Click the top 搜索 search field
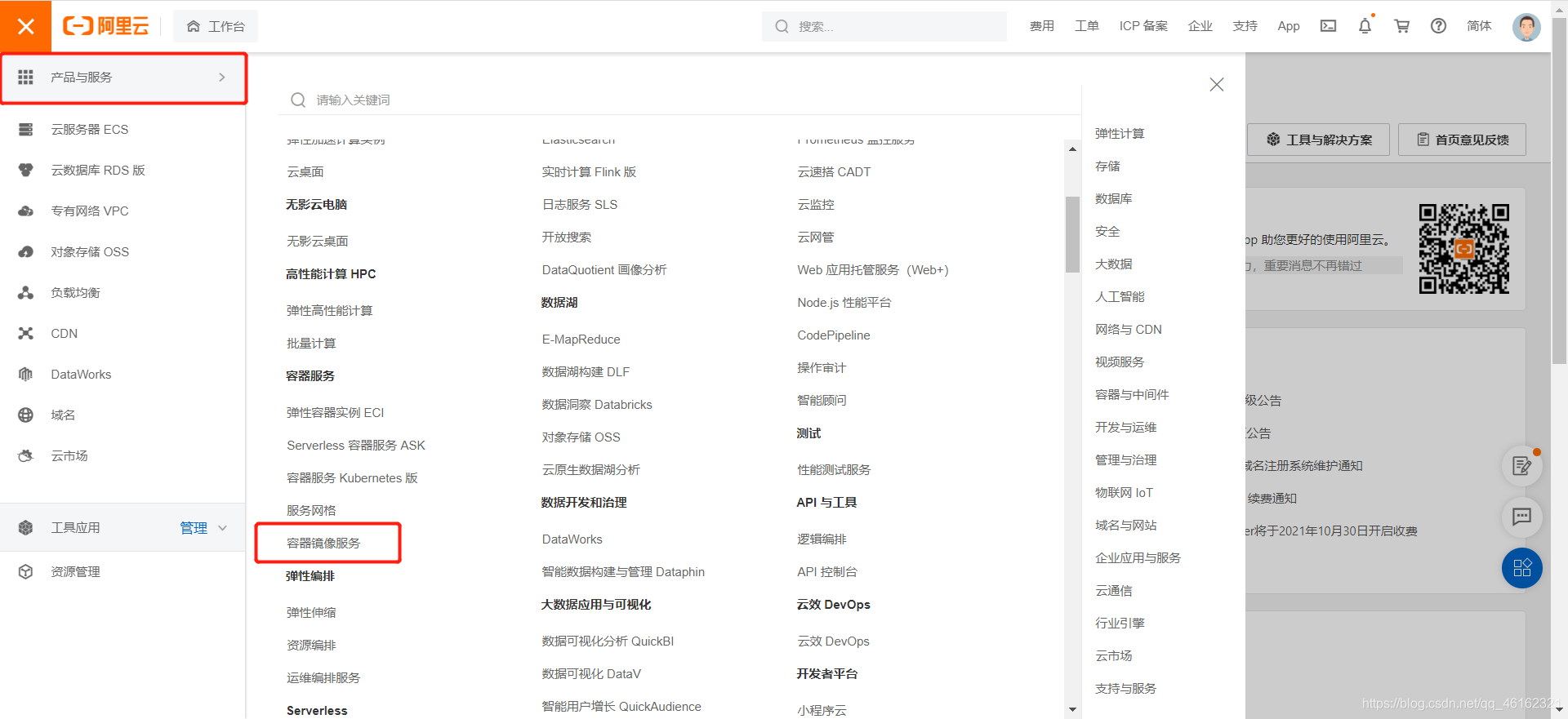 tap(884, 26)
